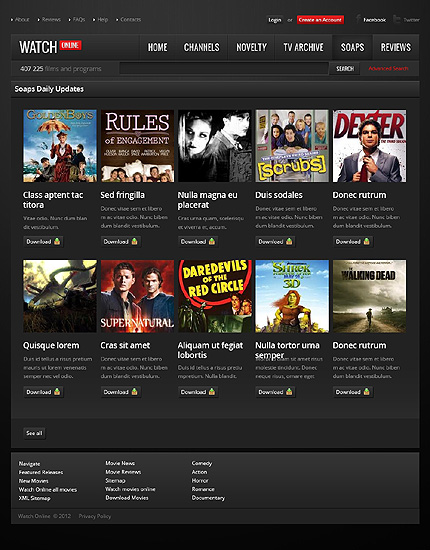This screenshot has width=430, height=550.
Task: Click the Login button
Action: (x=275, y=20)
